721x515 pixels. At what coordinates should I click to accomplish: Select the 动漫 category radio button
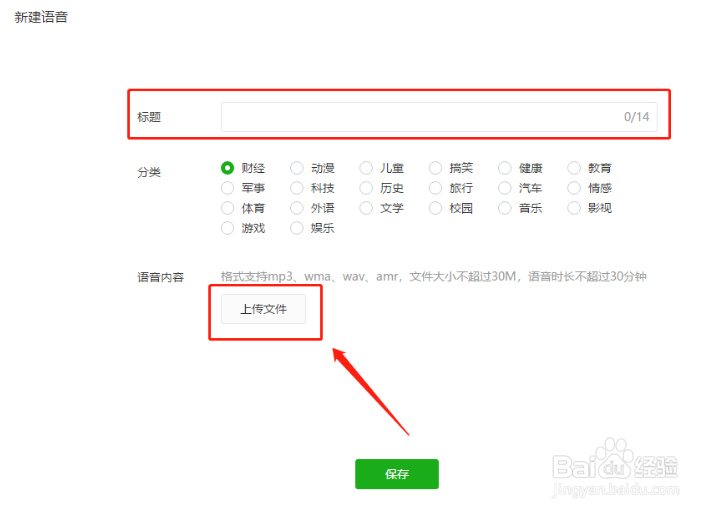[297, 168]
